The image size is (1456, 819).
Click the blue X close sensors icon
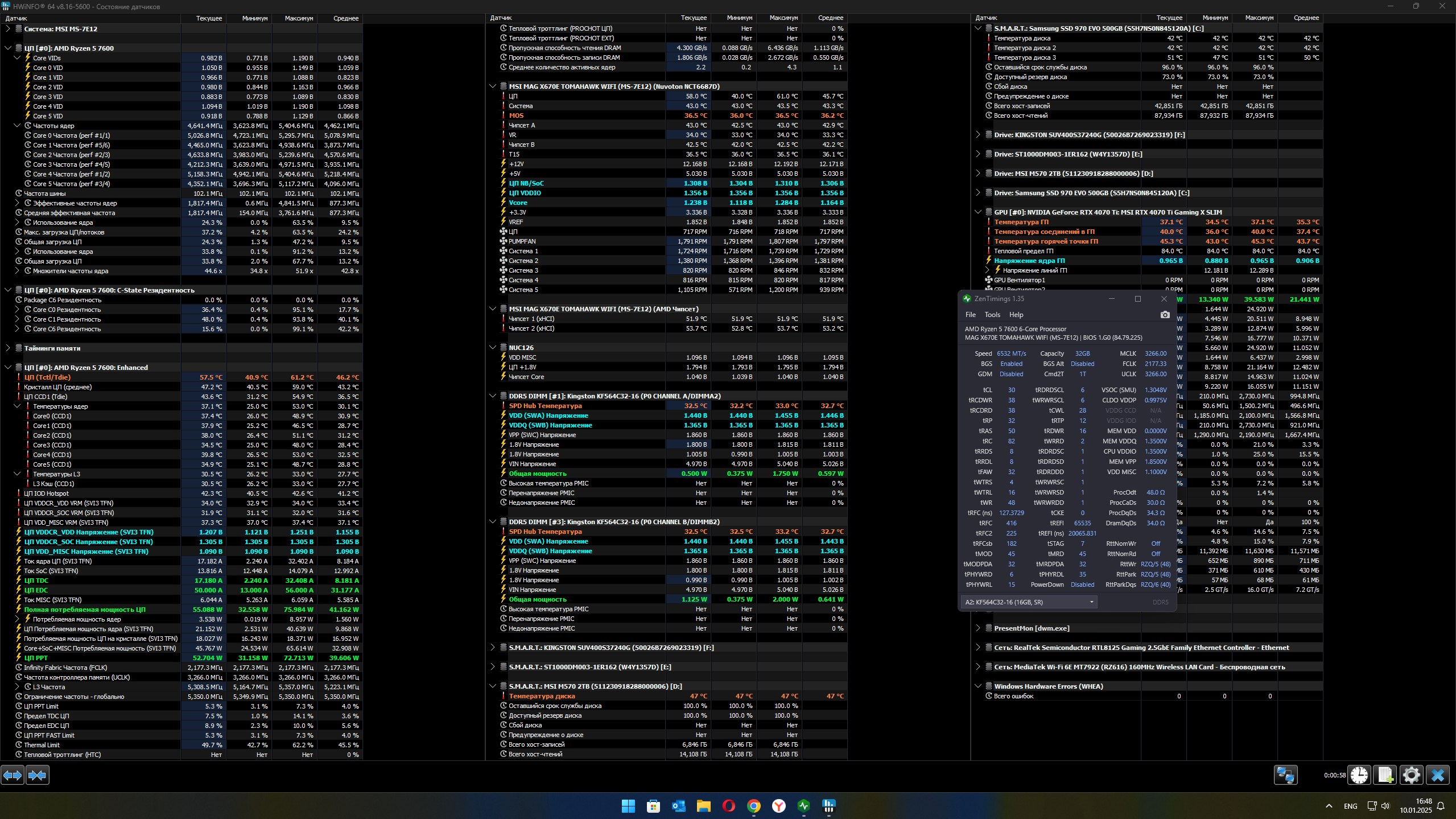pos(1437,775)
